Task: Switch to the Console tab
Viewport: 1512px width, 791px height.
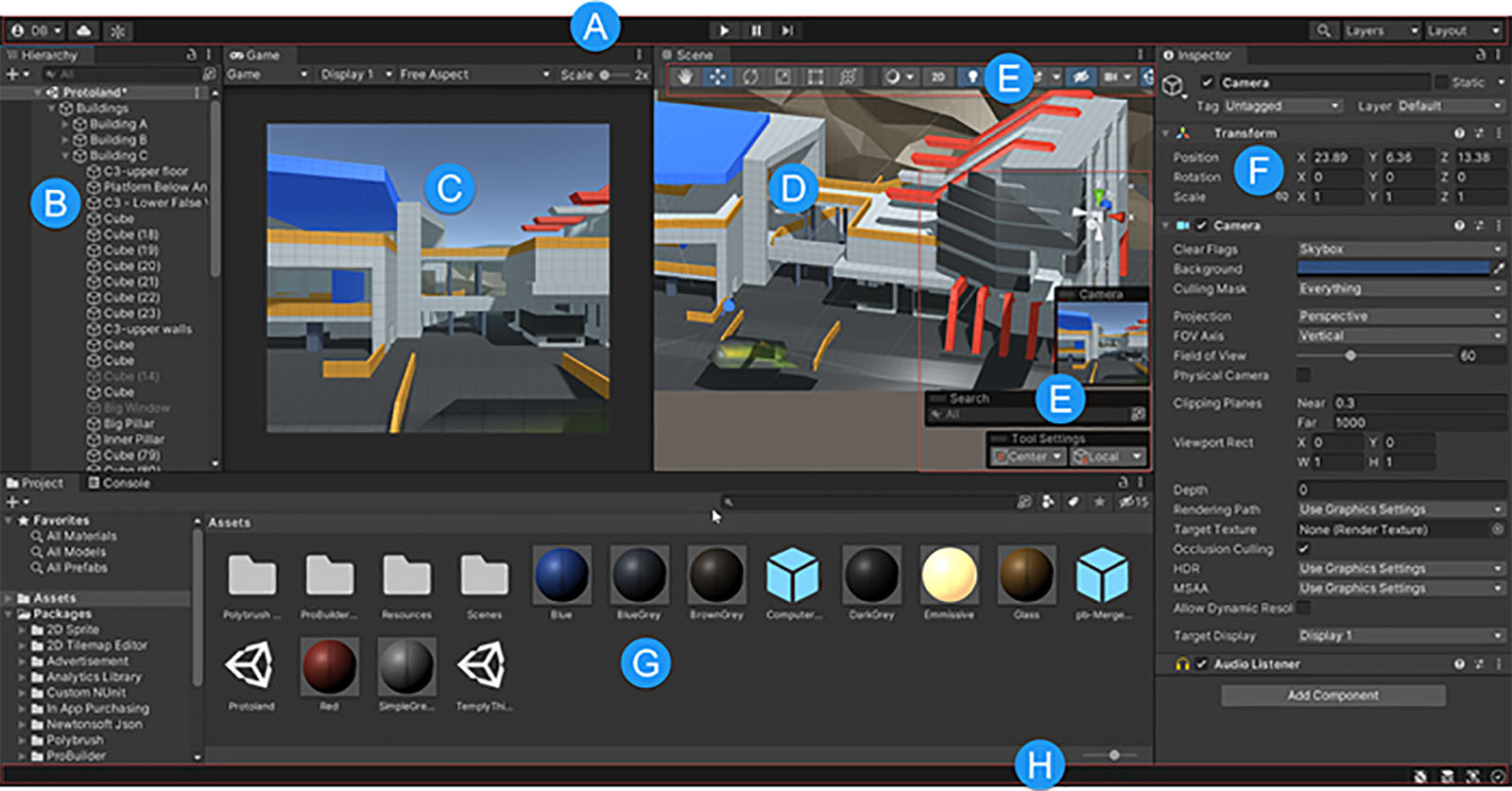Action: (x=119, y=483)
